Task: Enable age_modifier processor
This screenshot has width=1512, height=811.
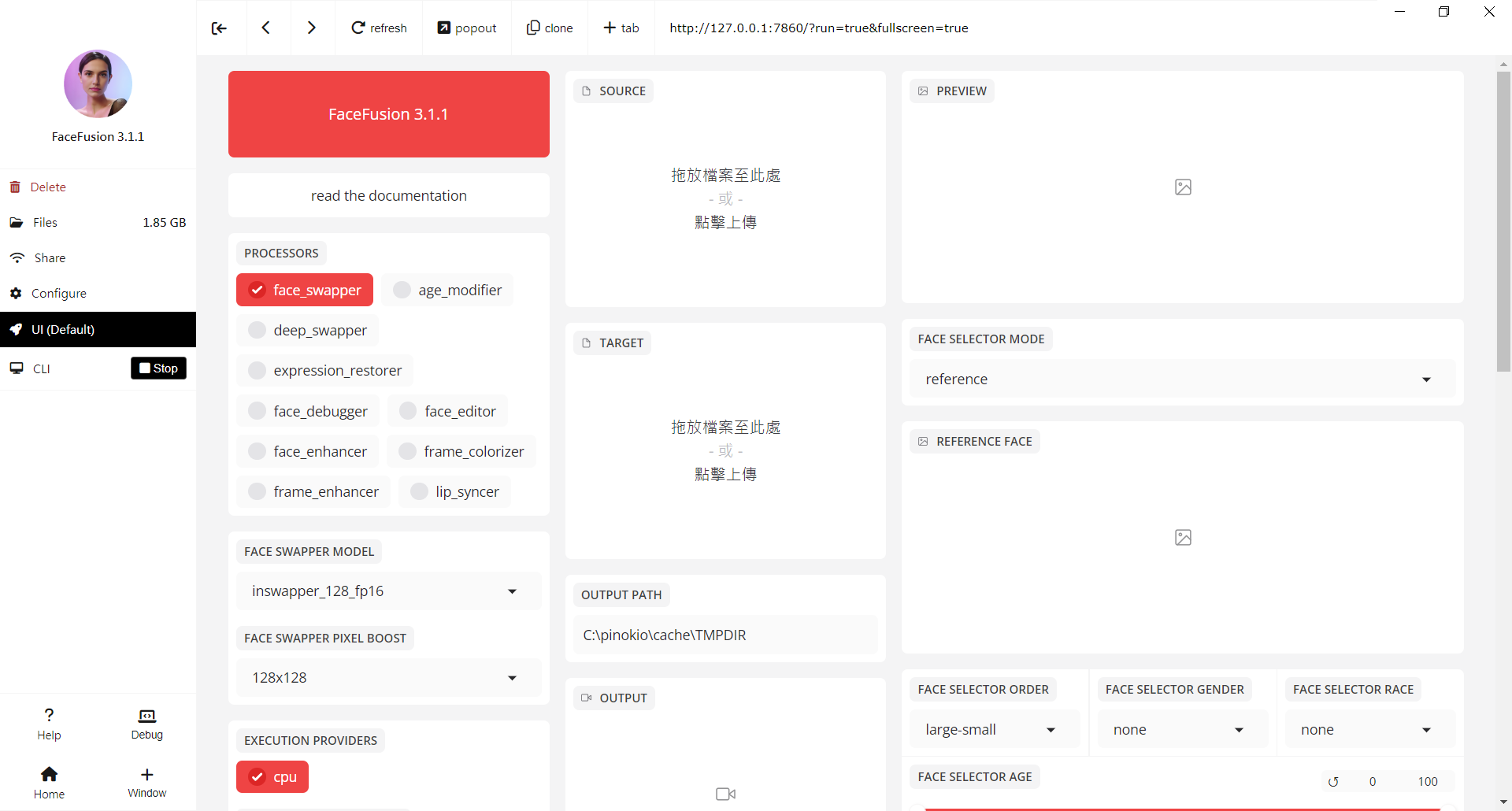Action: (x=447, y=290)
